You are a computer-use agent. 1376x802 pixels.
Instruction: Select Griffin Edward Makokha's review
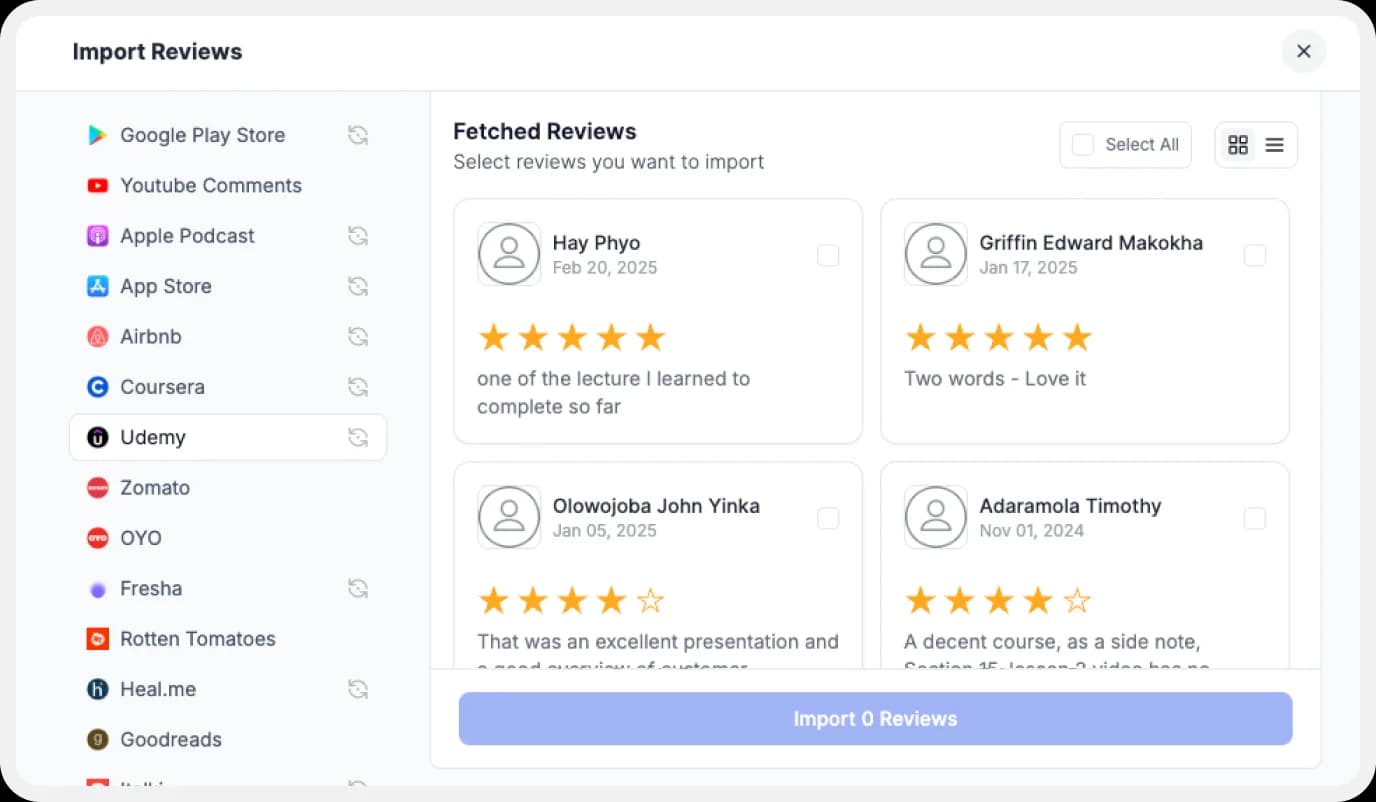(x=1255, y=256)
